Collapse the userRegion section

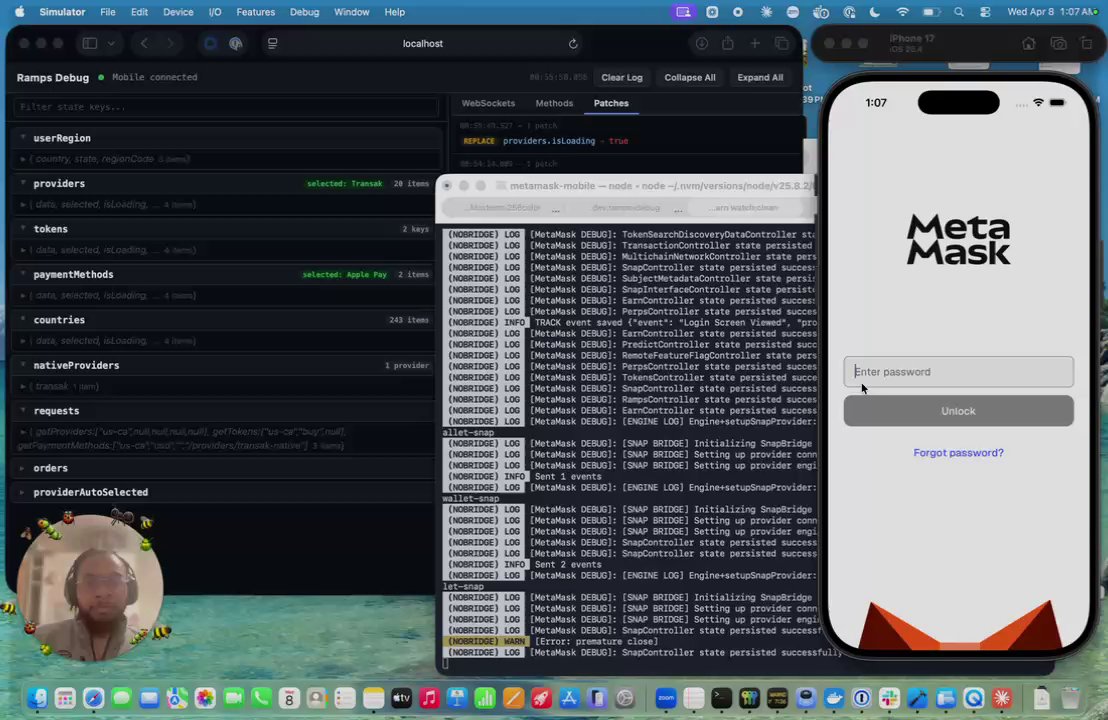click(x=23, y=137)
